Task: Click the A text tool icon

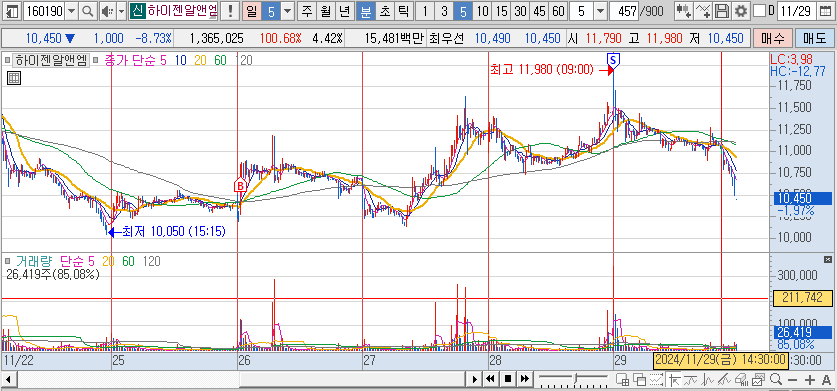Action: click(x=827, y=380)
